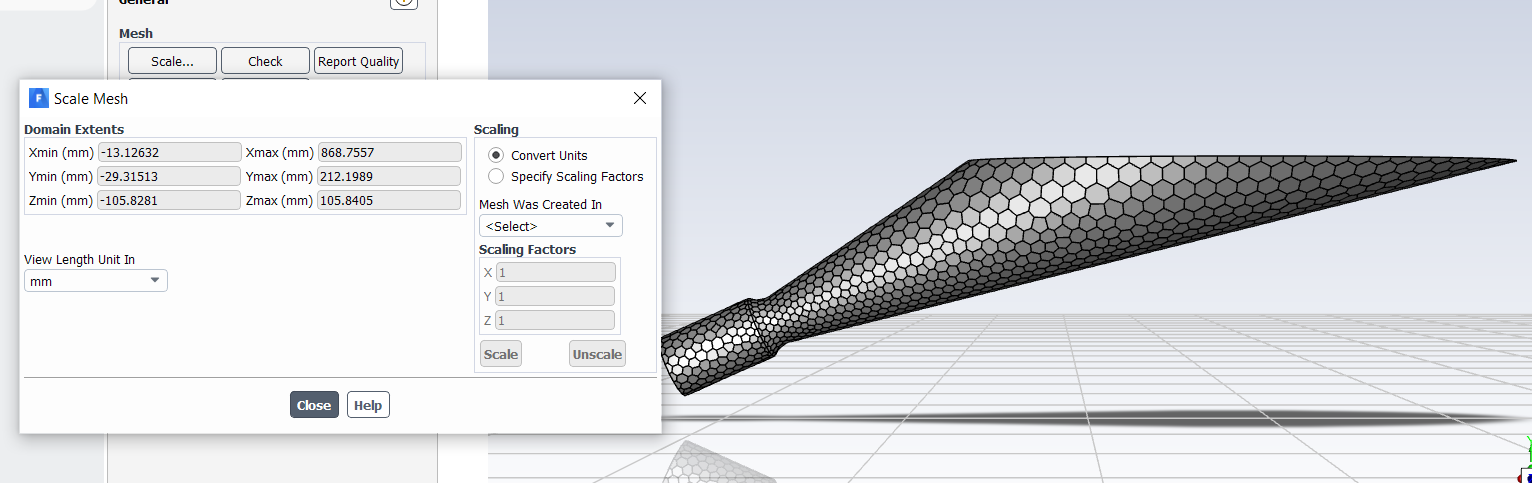The image size is (1532, 483).
Task: Click the Scale button in Scaling section
Action: coord(501,354)
